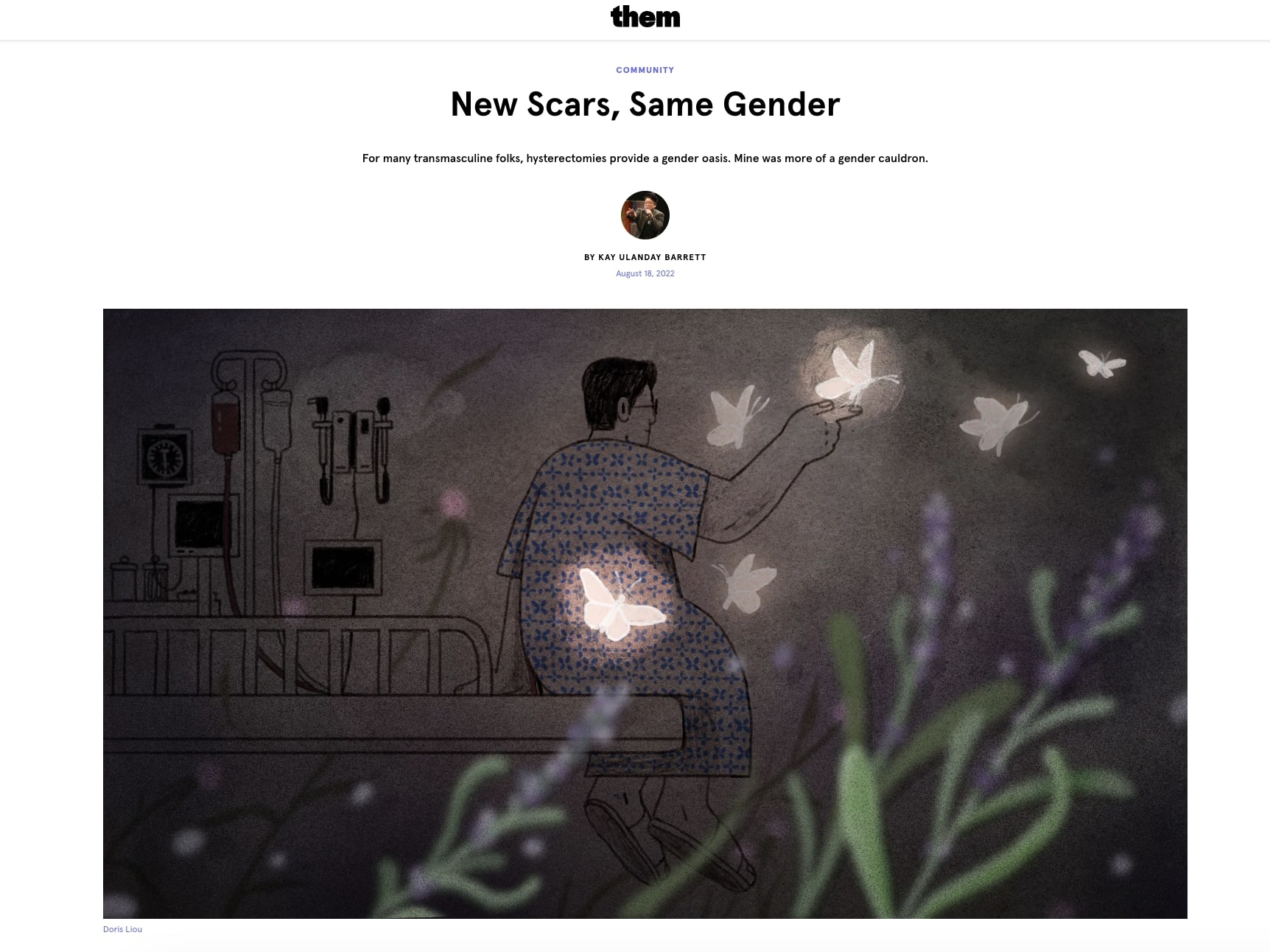Screen dimensions: 1270x952
Task: Click the August 18, 2022 date
Action: point(645,273)
